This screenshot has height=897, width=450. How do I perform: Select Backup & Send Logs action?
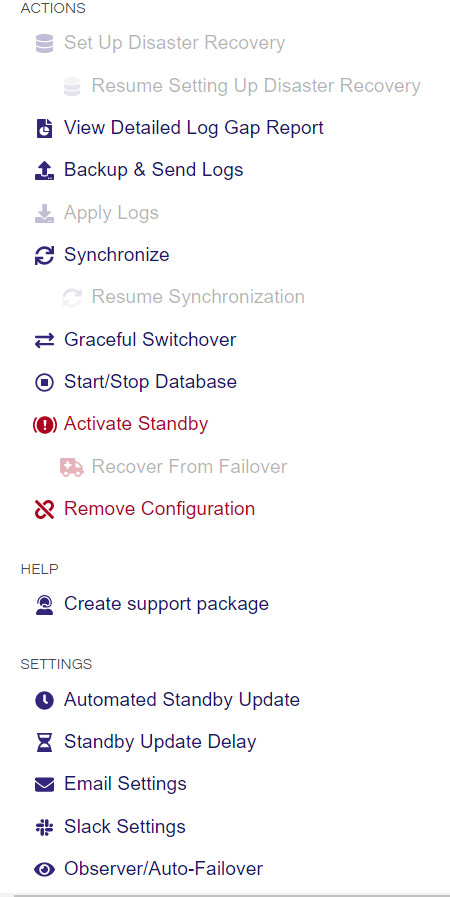(153, 170)
